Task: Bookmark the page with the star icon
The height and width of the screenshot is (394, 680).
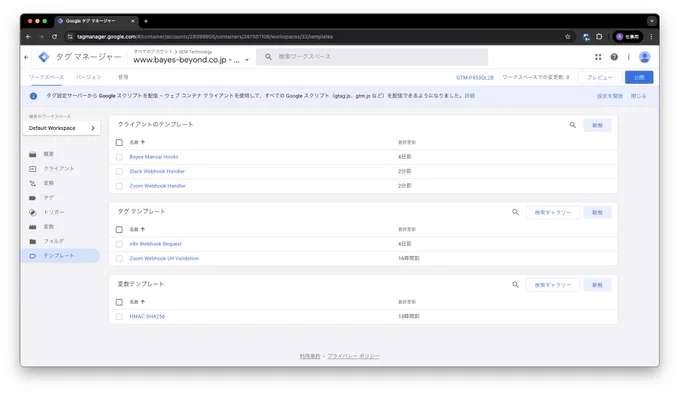Action: pyautogui.click(x=568, y=37)
